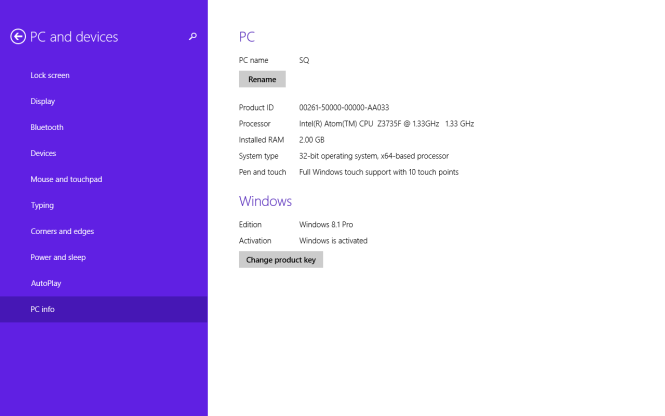Click the Product ID label
Image resolution: width=665 pixels, height=416 pixels.
(256, 107)
